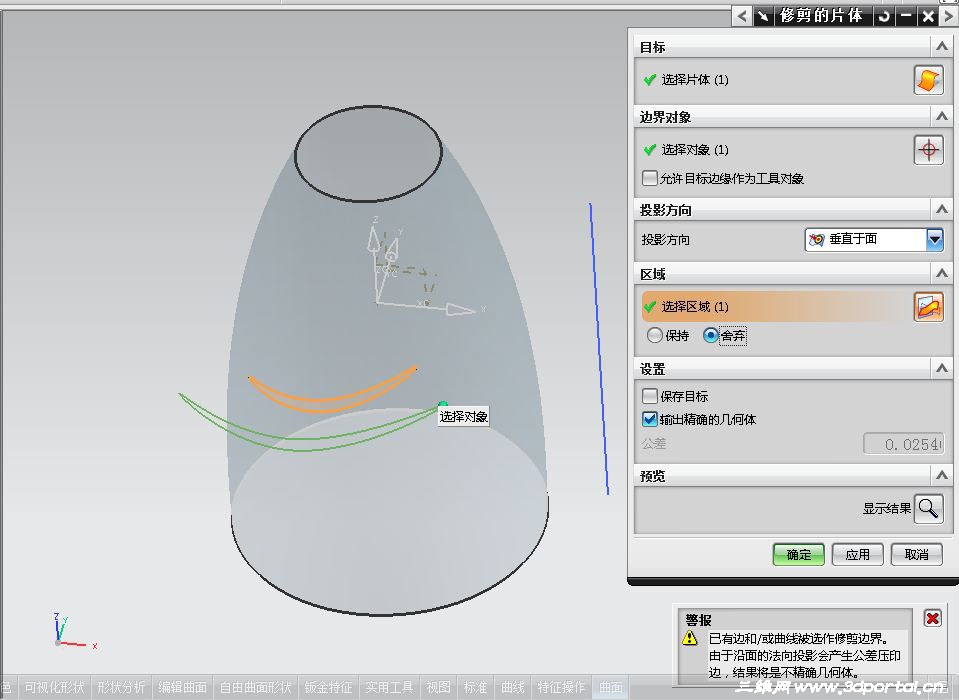Collapse the 目标 section

tap(941, 46)
